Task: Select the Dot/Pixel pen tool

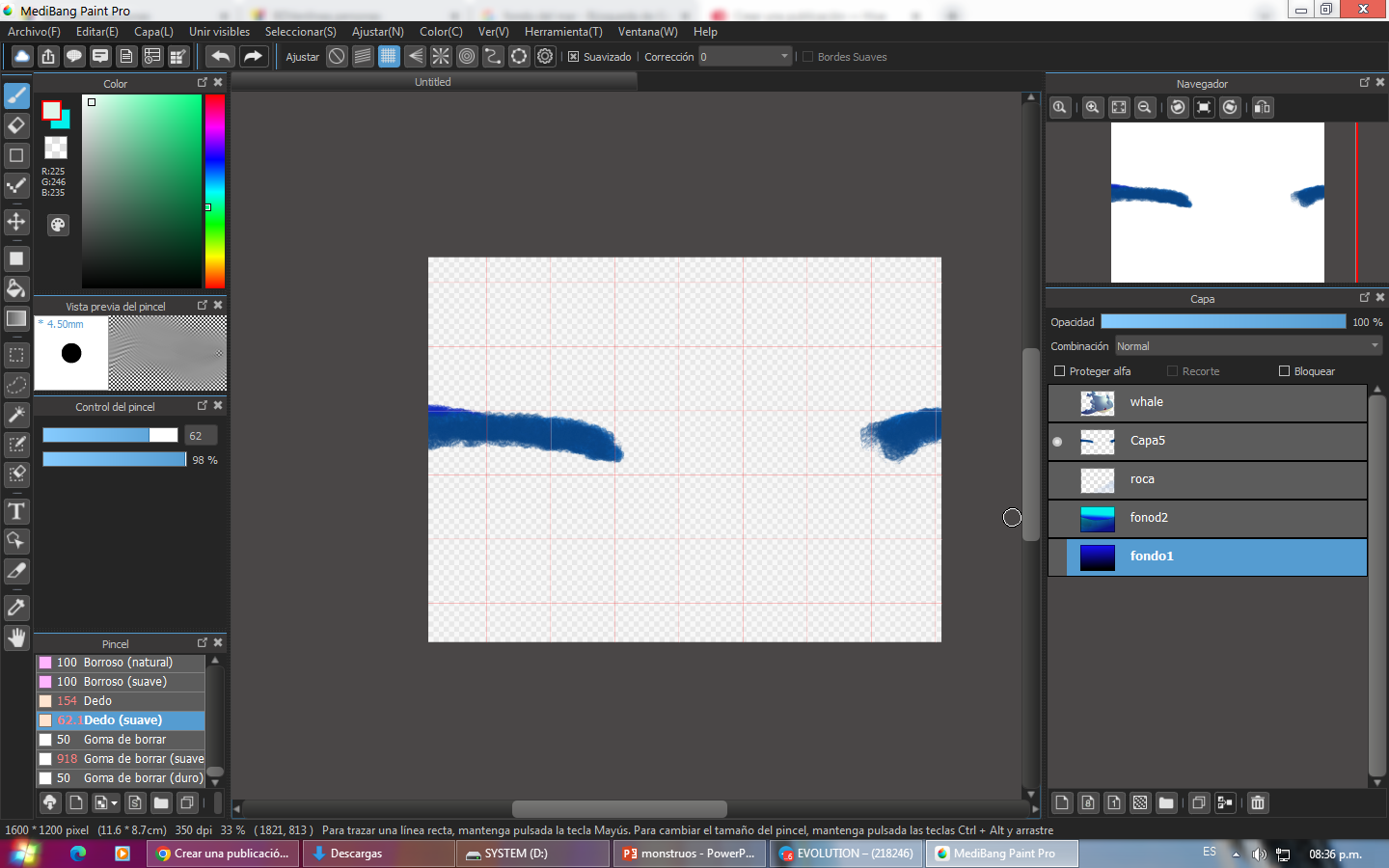Action: tap(16, 185)
